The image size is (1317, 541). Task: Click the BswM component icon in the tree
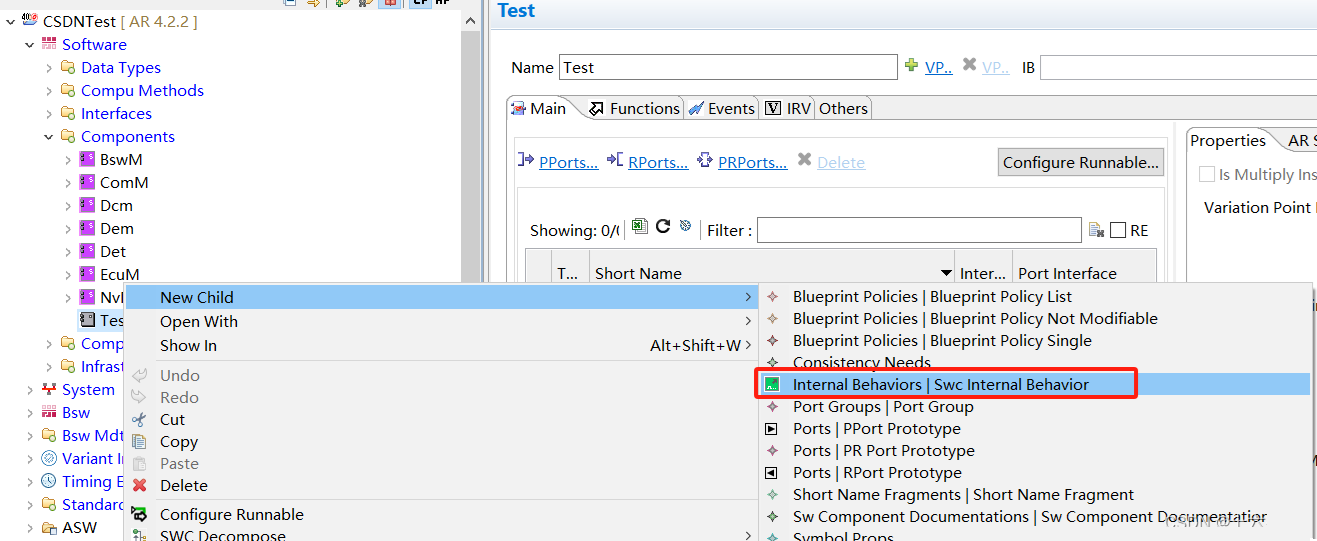click(87, 160)
